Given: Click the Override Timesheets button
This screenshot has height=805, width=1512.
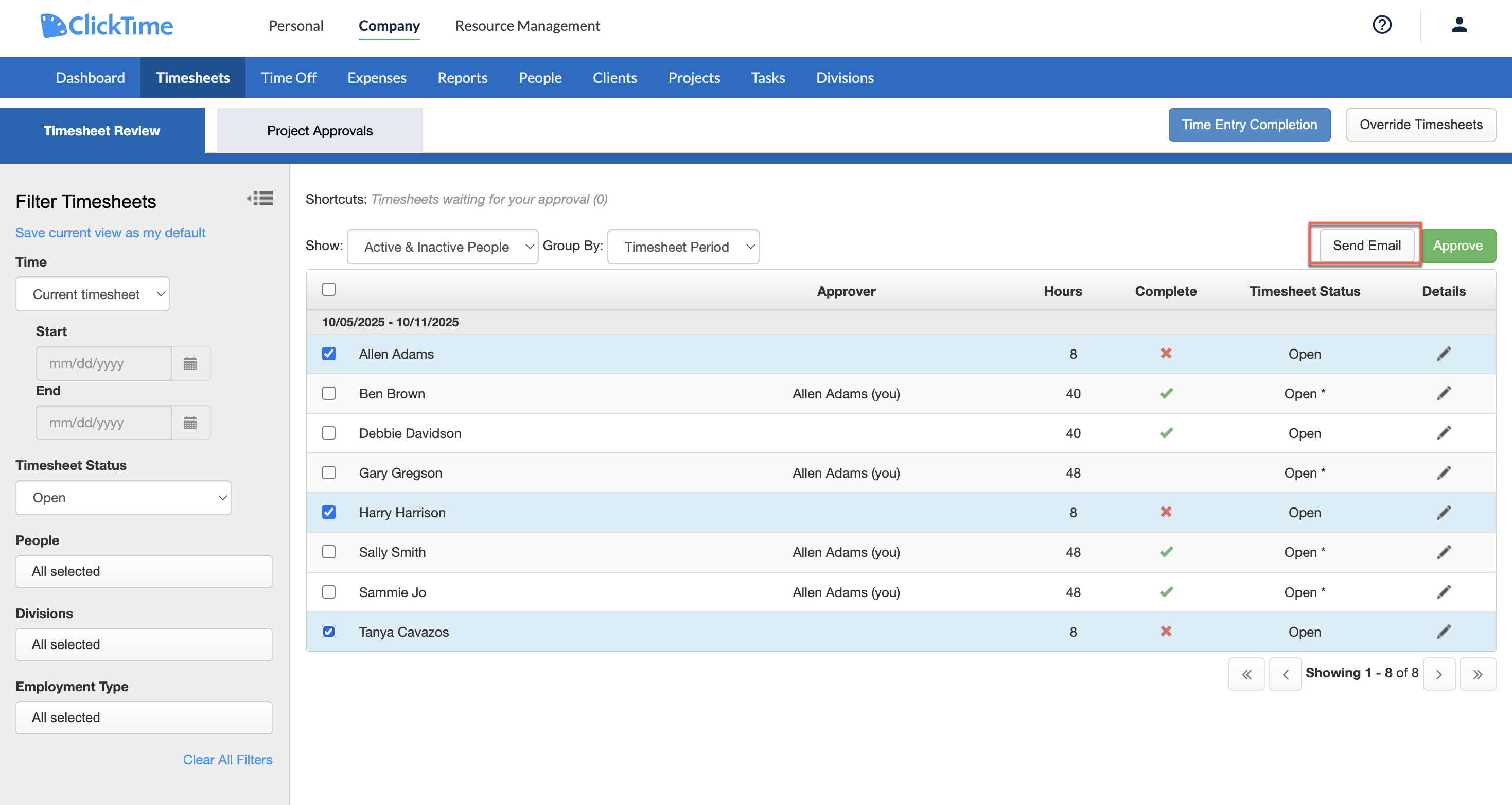Looking at the screenshot, I should [x=1421, y=125].
